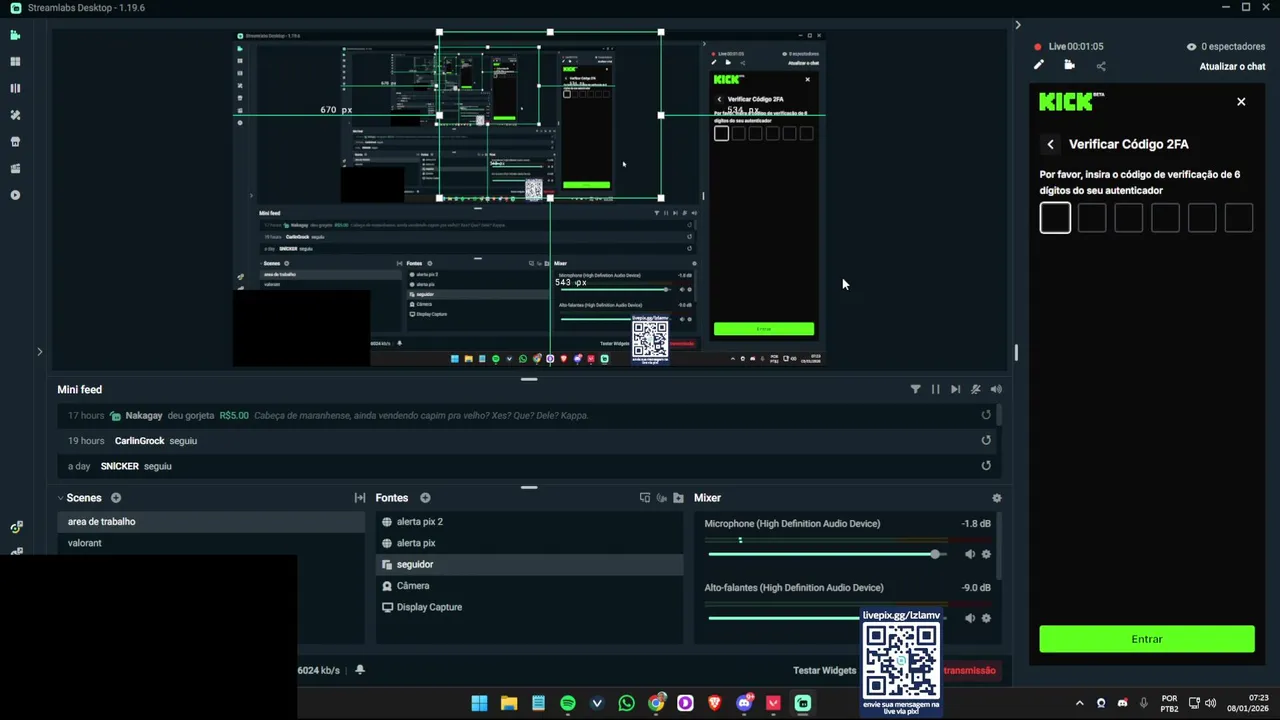Open the Highlighter clapperboard sidebar icon
Viewport: 1280px width, 720px height.
coord(15,168)
